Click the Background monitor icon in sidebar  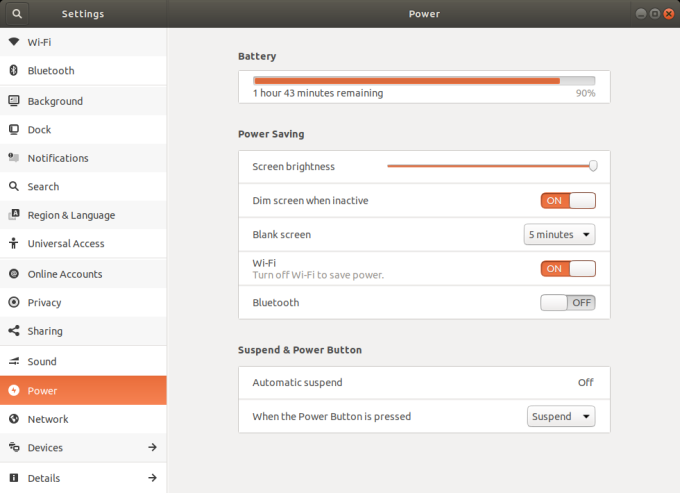pyautogui.click(x=14, y=101)
